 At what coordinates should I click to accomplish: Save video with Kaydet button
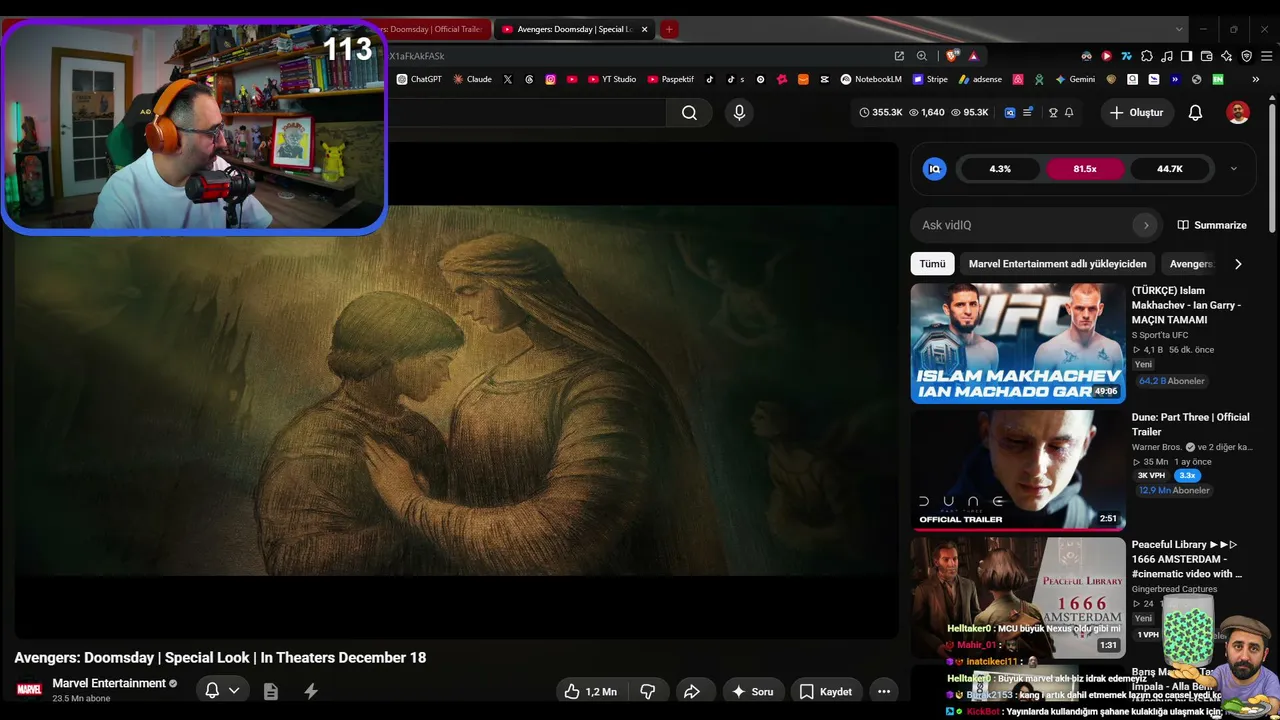tap(826, 691)
